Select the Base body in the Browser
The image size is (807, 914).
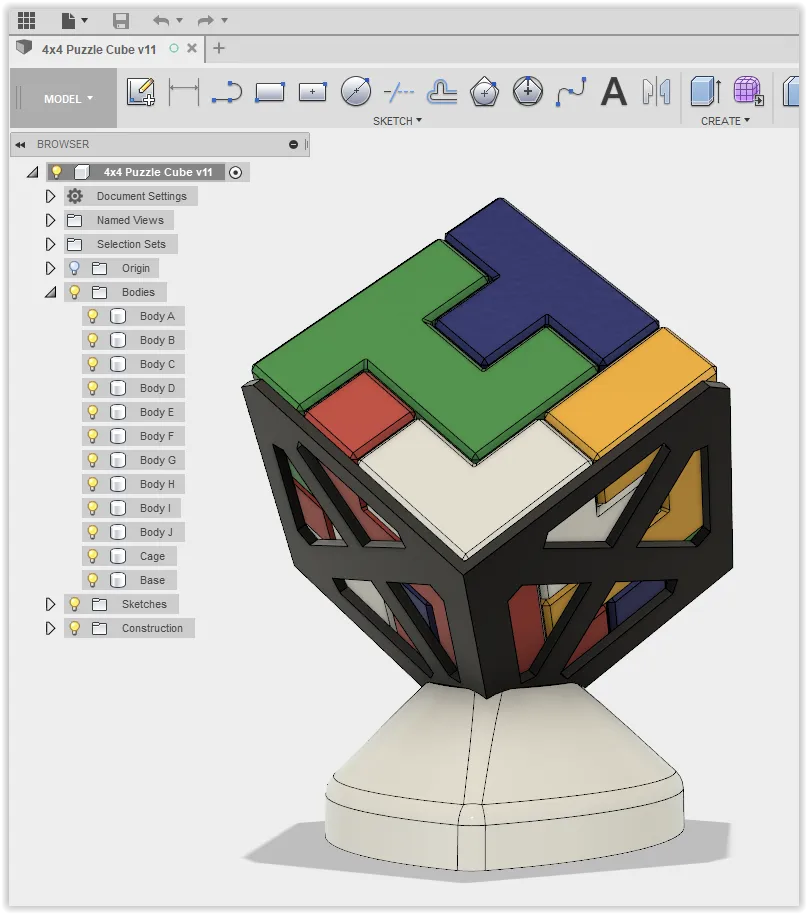coord(153,580)
